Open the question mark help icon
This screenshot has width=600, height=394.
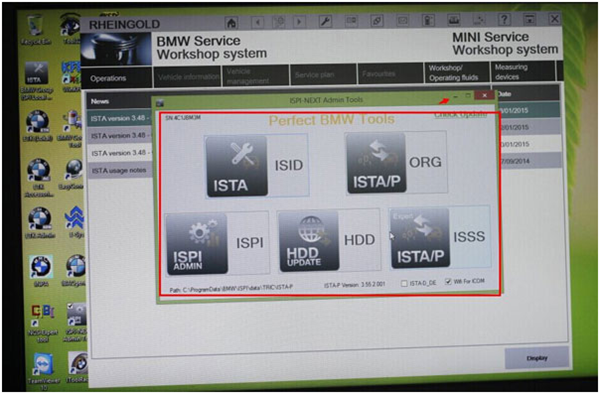coord(504,19)
